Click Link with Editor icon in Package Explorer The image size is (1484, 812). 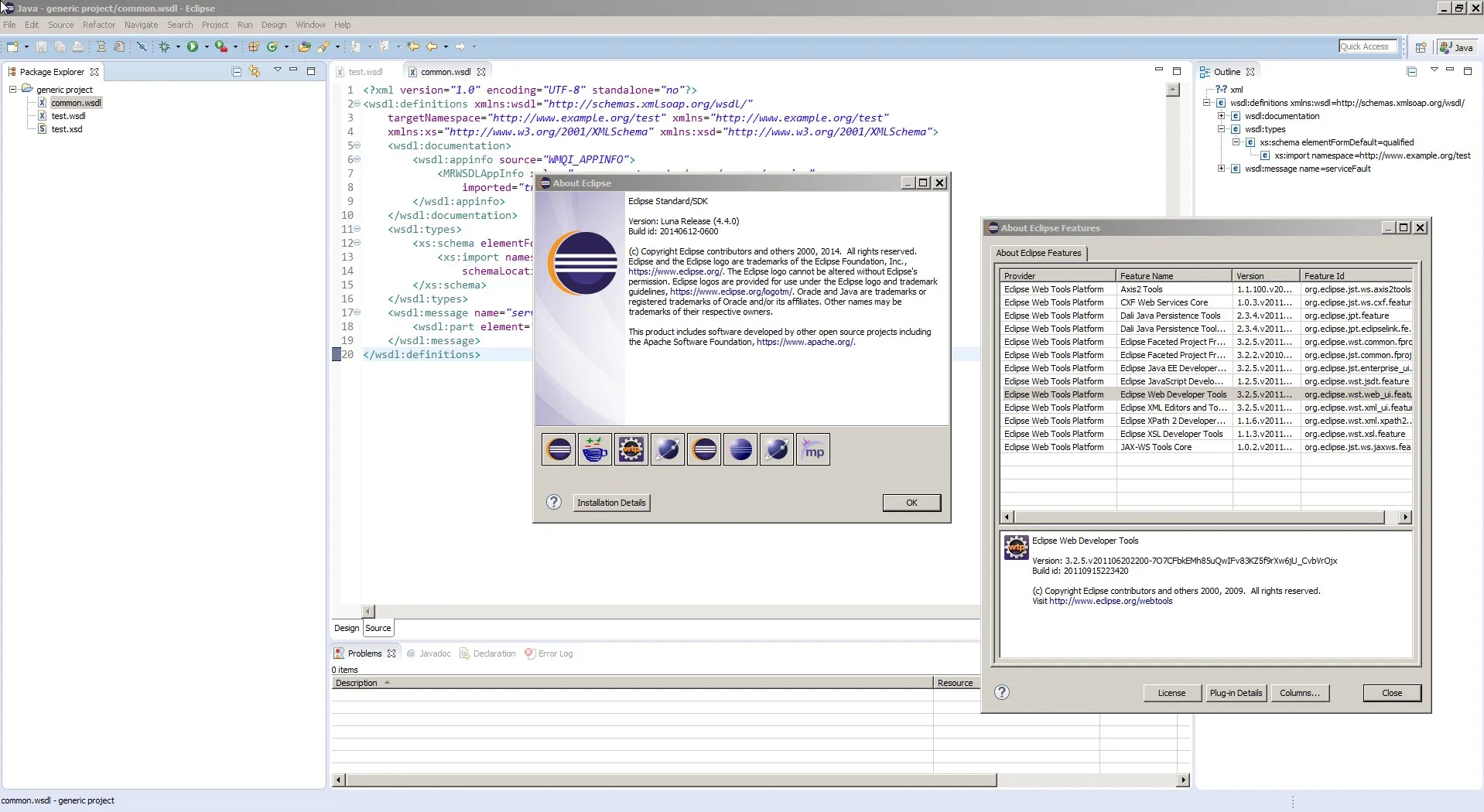255,72
